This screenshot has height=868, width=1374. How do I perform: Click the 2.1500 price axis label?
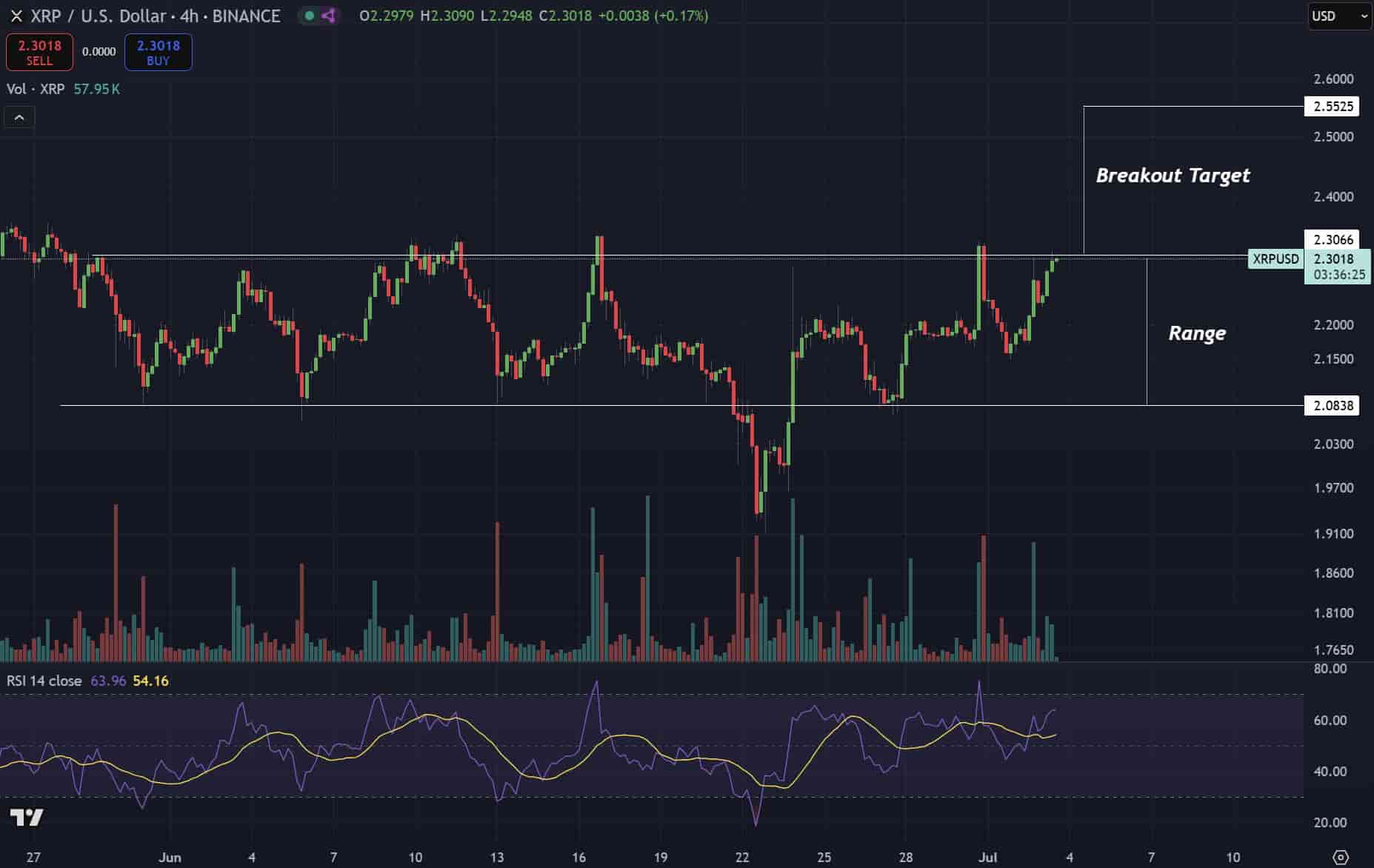click(x=1333, y=359)
